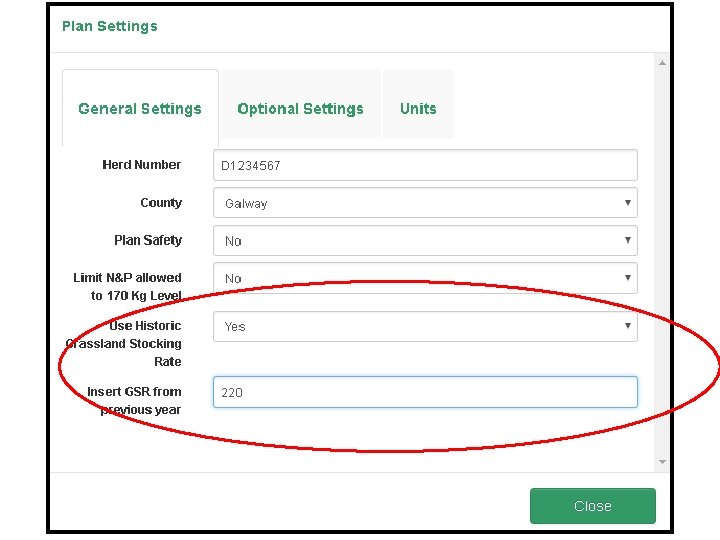Click into the Herd Number field
Viewport: 720px width, 540px height.
[x=425, y=165]
